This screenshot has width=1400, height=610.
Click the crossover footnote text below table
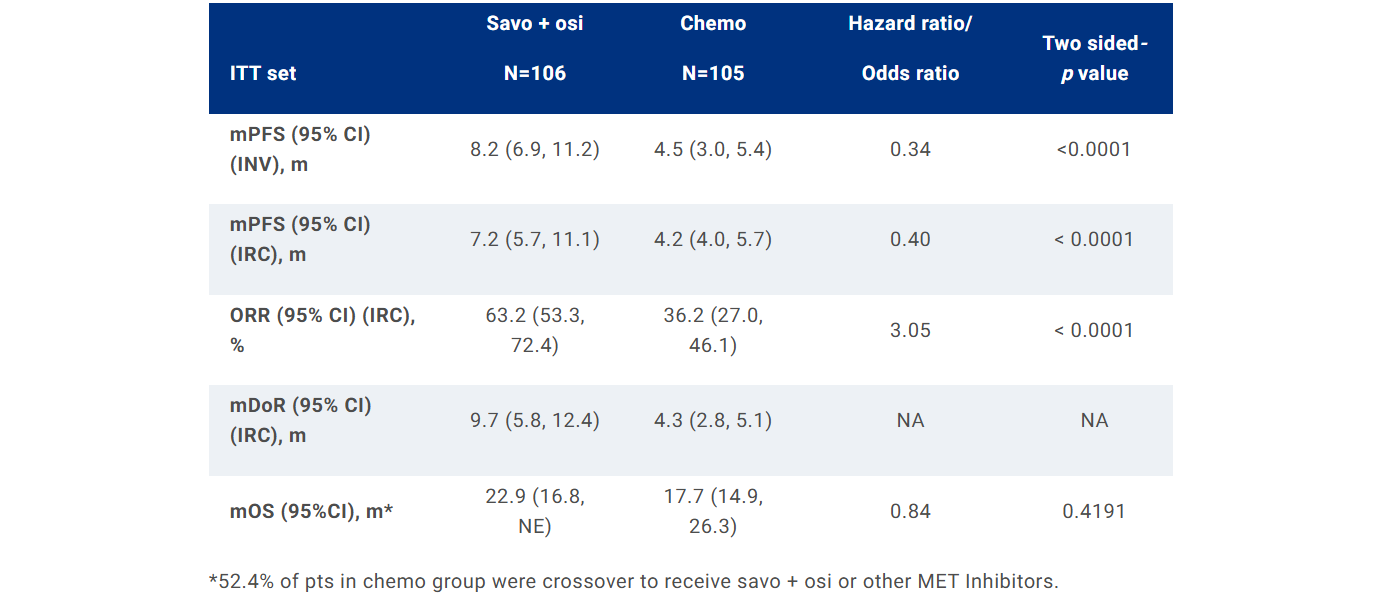coord(633,581)
